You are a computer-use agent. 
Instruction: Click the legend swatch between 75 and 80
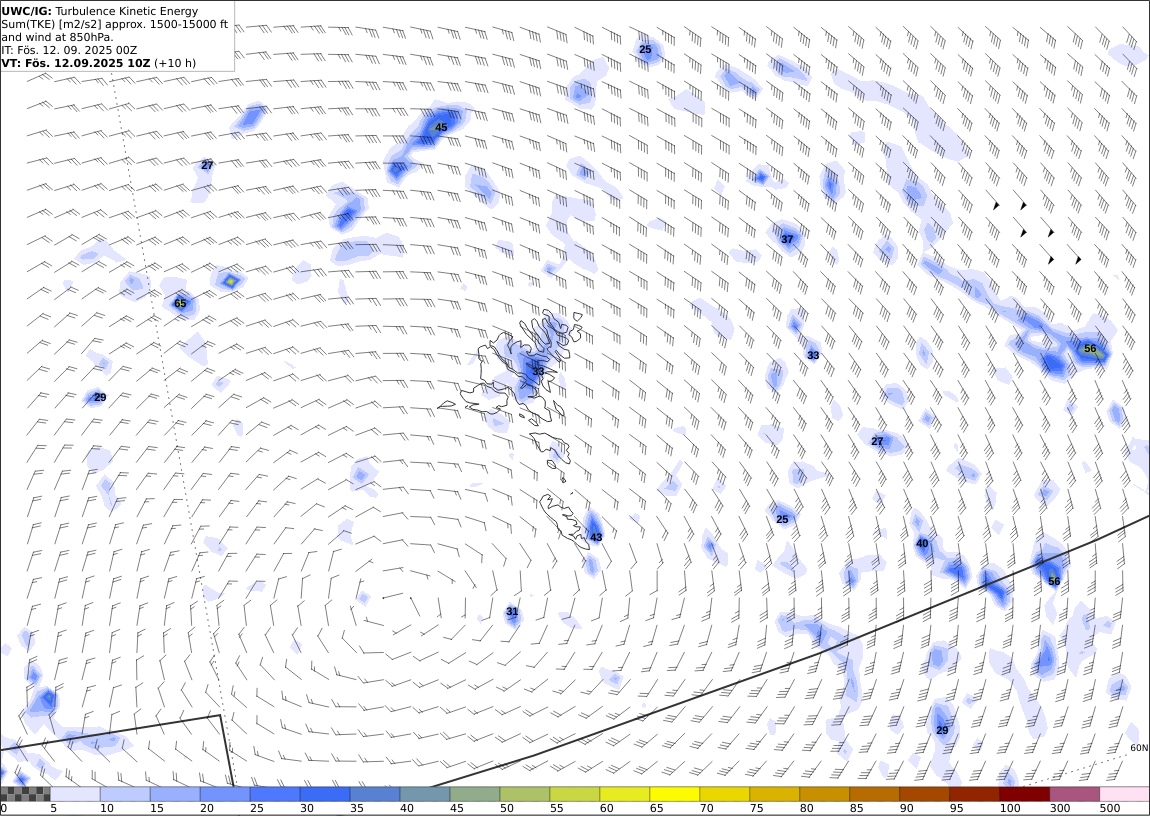tap(774, 794)
